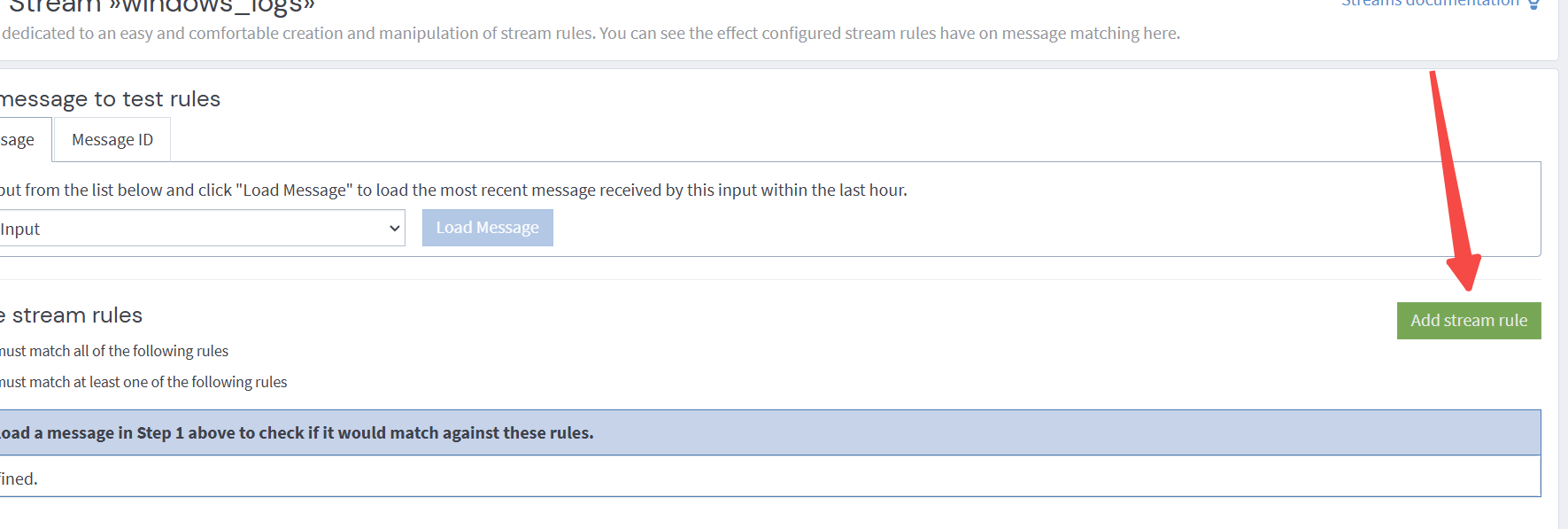The width and height of the screenshot is (1568, 529).
Task: Click the Load Message button
Action: 488,228
